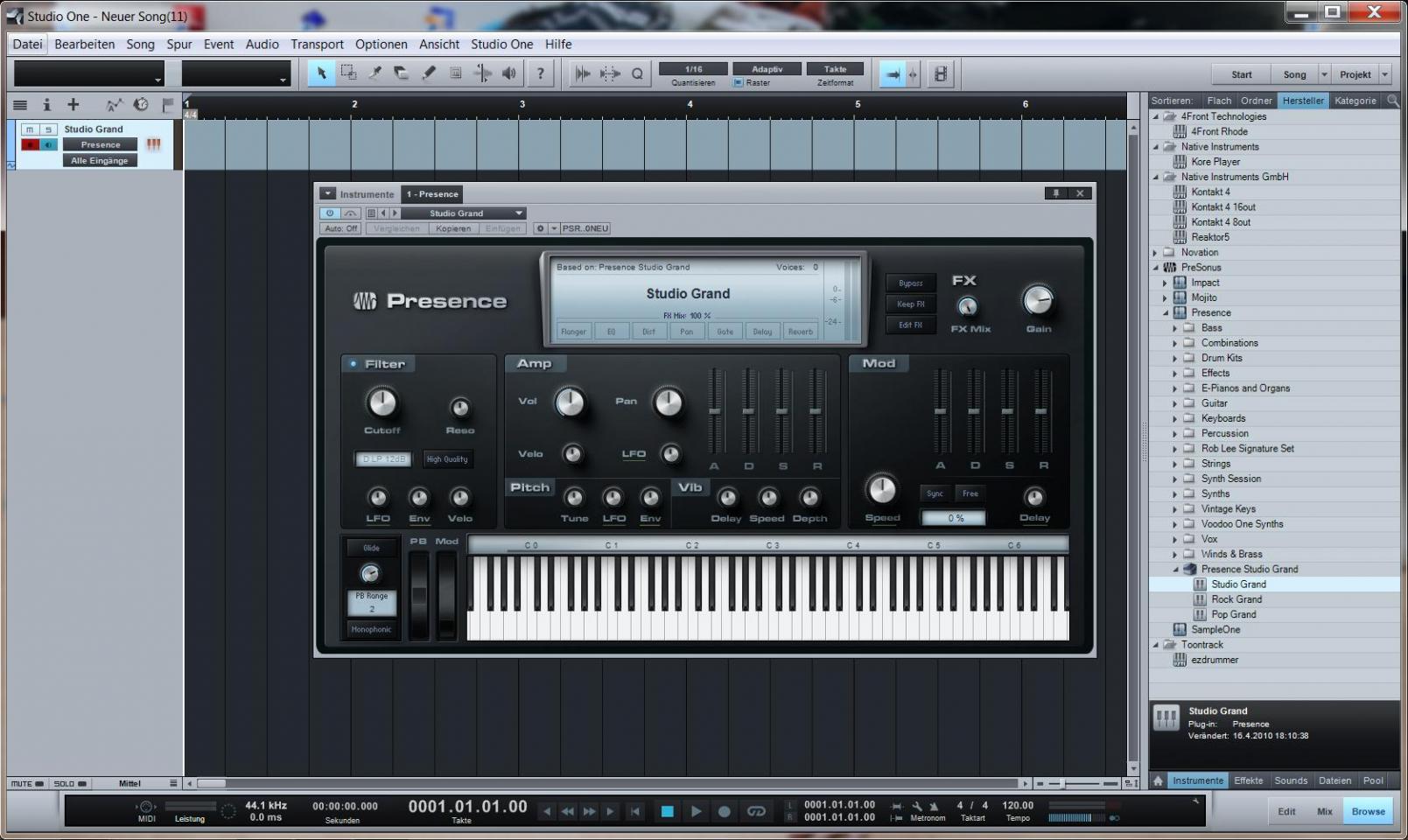Open the Ansicht menu

(x=439, y=44)
